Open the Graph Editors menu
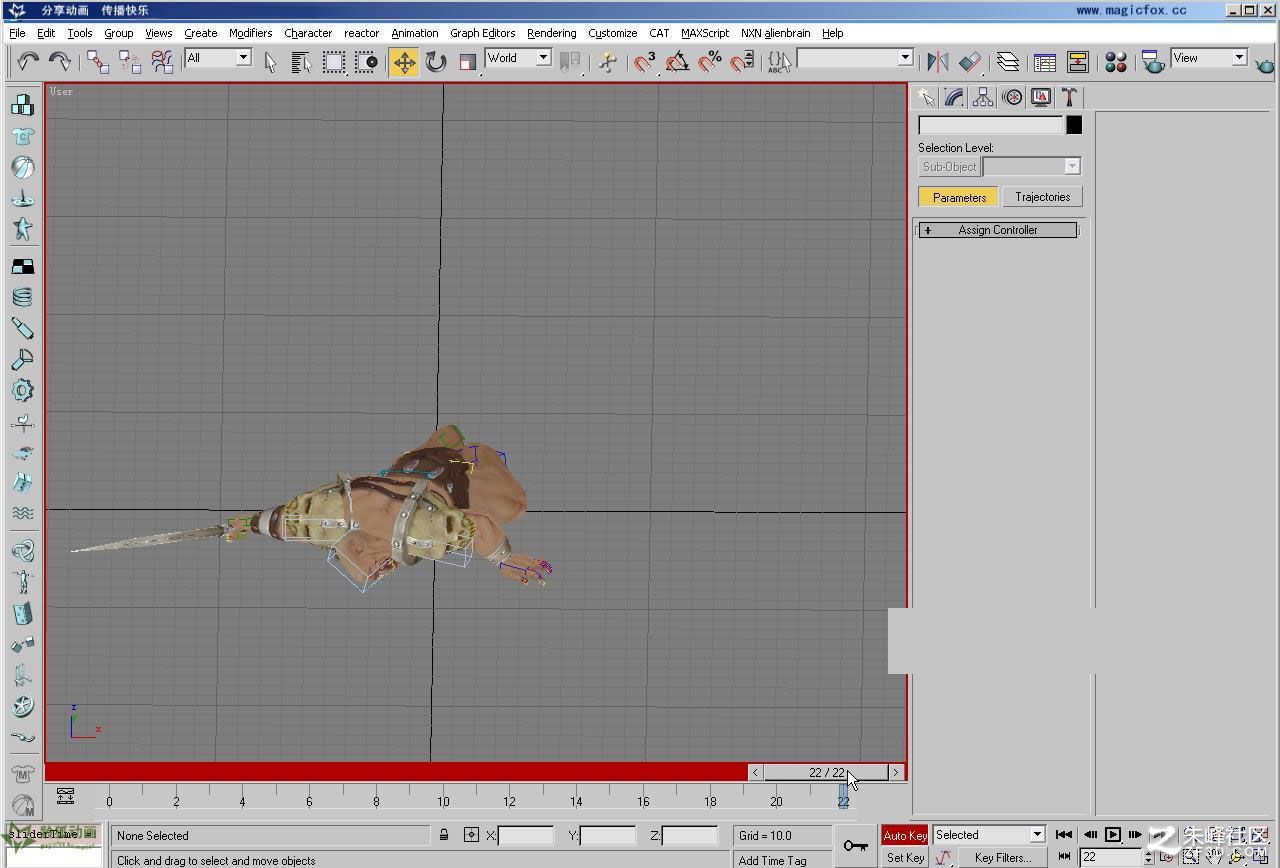The height and width of the screenshot is (868, 1280). click(482, 33)
